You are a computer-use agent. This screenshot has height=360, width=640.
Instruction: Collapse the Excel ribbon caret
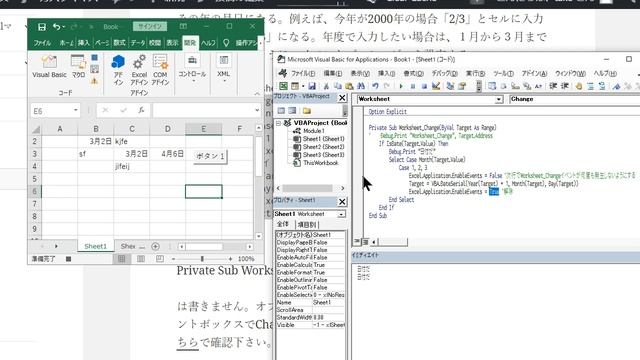257,93
